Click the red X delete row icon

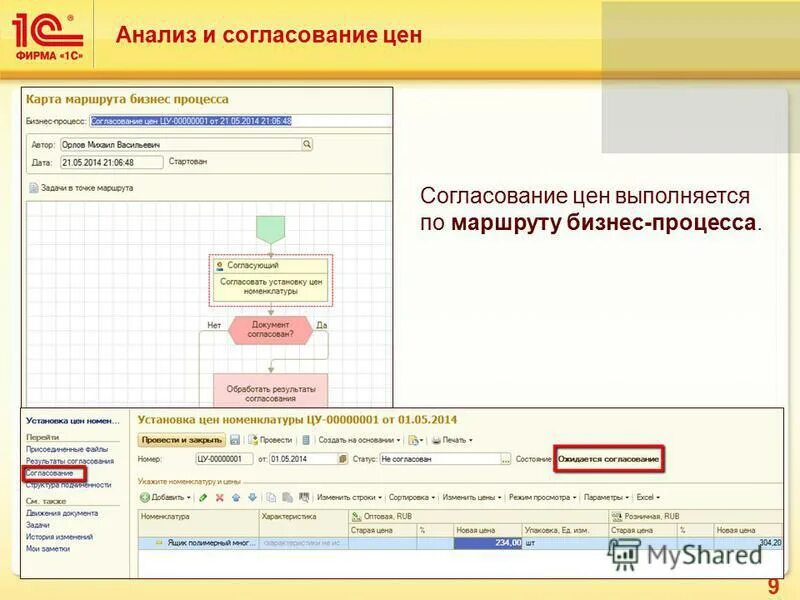coord(219,496)
